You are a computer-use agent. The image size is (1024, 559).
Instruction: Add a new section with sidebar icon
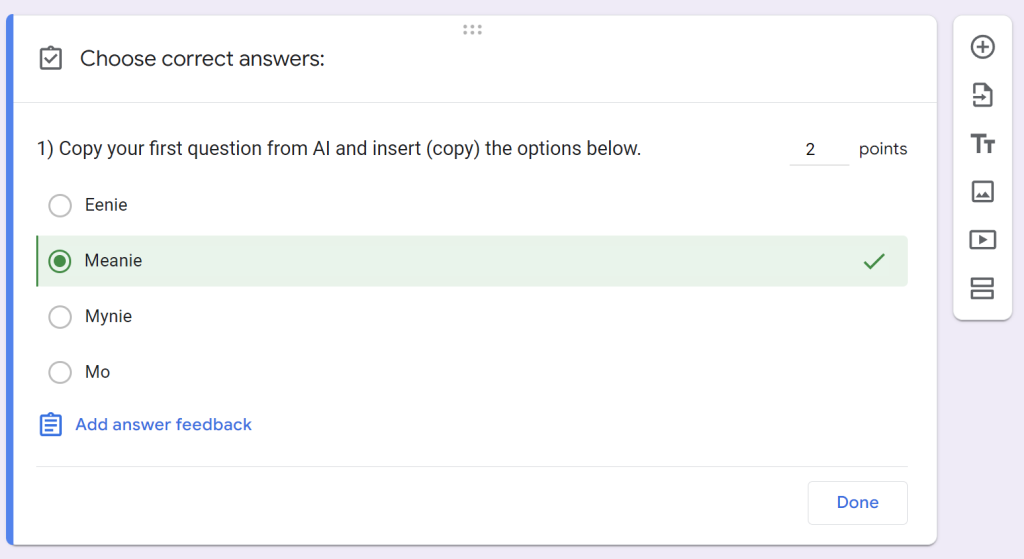pos(982,288)
